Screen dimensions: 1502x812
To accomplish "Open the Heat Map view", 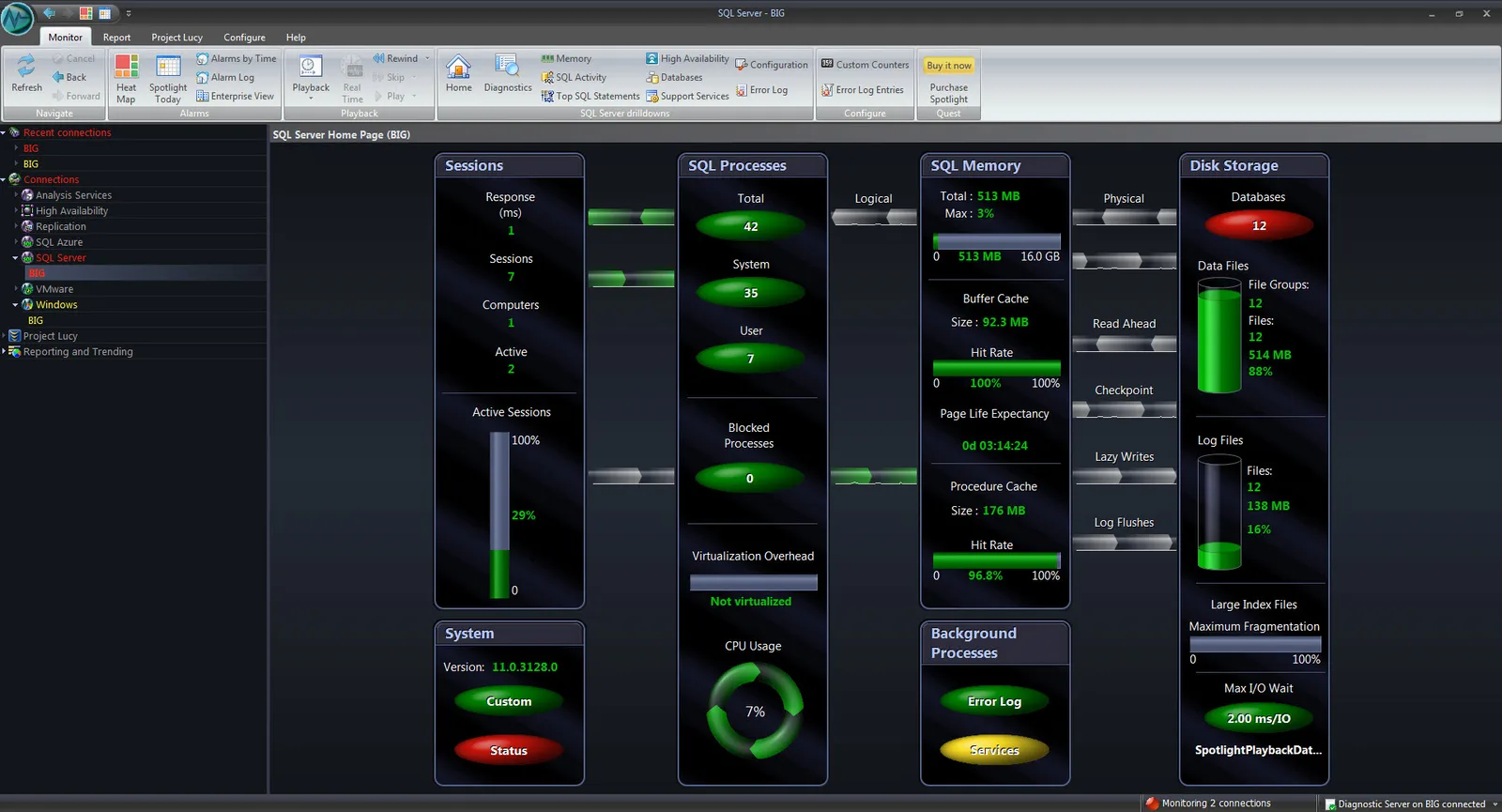I will pyautogui.click(x=126, y=78).
